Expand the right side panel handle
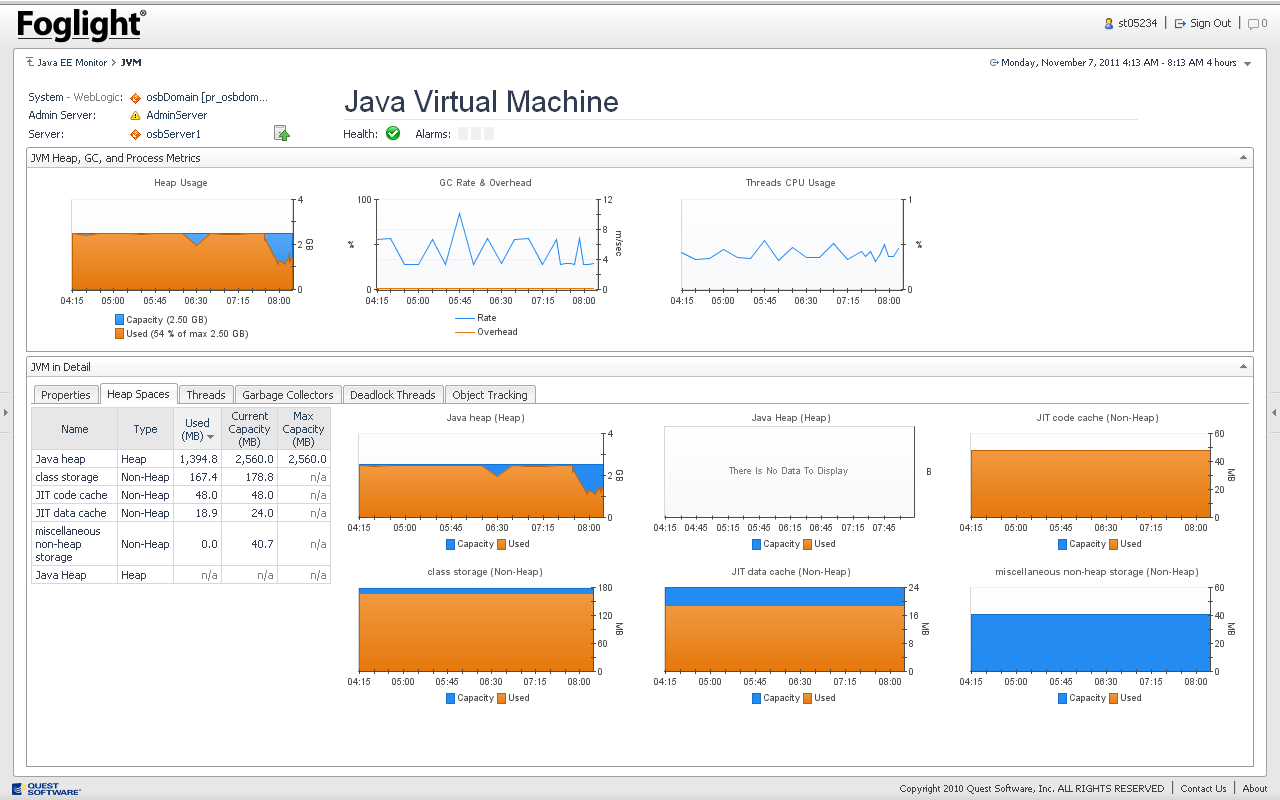Screen dimensions: 1280x800 (1274, 412)
